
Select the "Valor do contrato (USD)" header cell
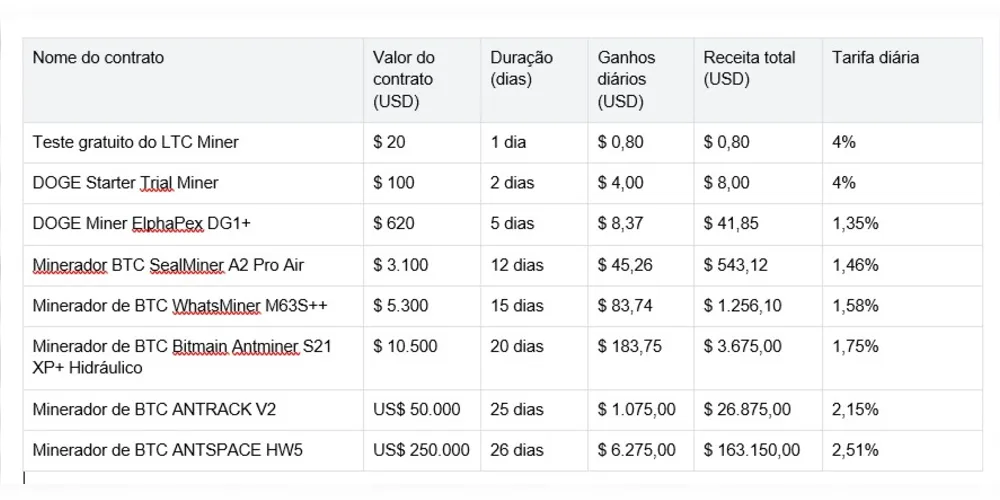[x=404, y=80]
